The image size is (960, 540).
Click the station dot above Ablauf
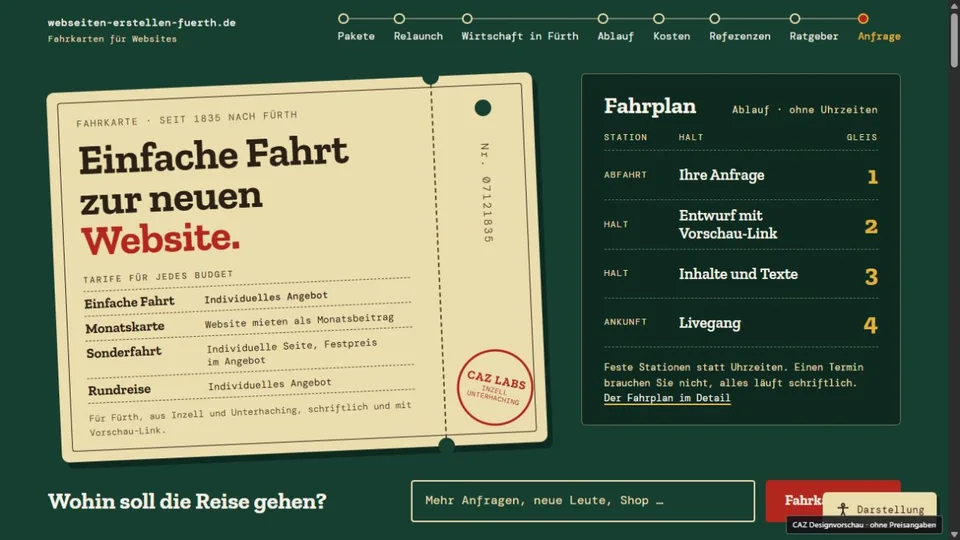click(x=603, y=18)
